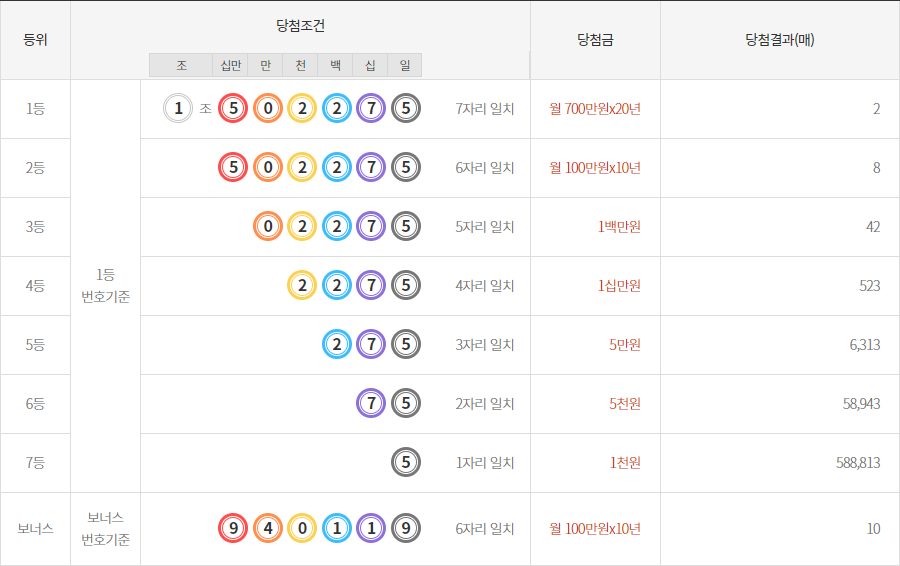This screenshot has width=900, height=566.
Task: Click the red ball 5 in 1등 row
Action: click(x=233, y=108)
